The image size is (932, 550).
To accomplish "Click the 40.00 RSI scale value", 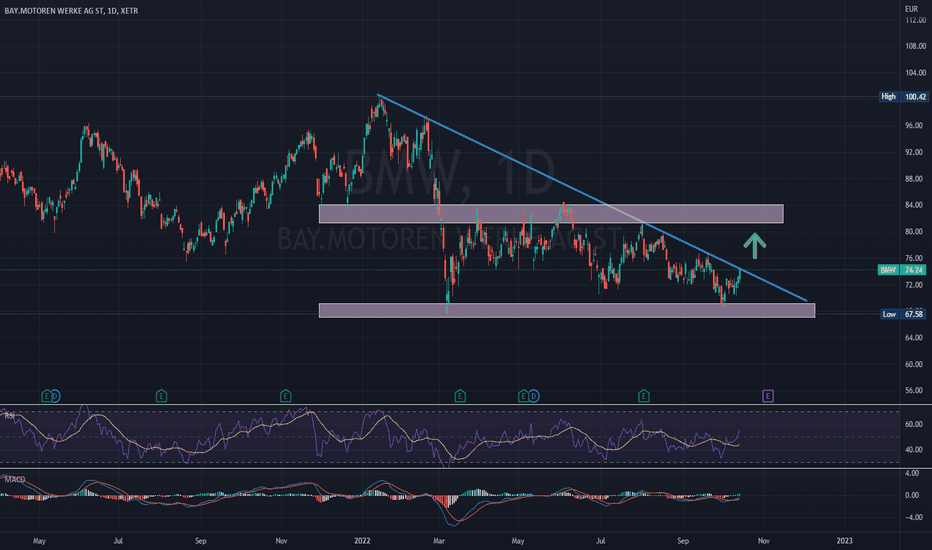I will (914, 450).
